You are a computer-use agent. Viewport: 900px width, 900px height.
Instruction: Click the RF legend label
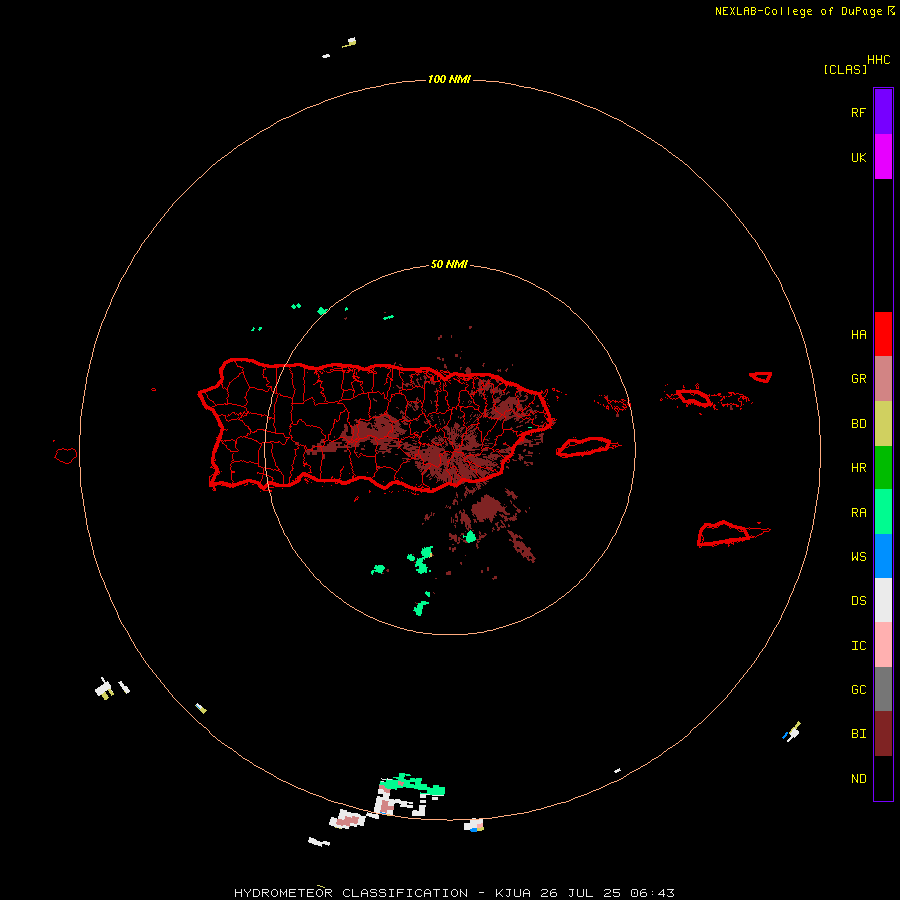[x=858, y=113]
